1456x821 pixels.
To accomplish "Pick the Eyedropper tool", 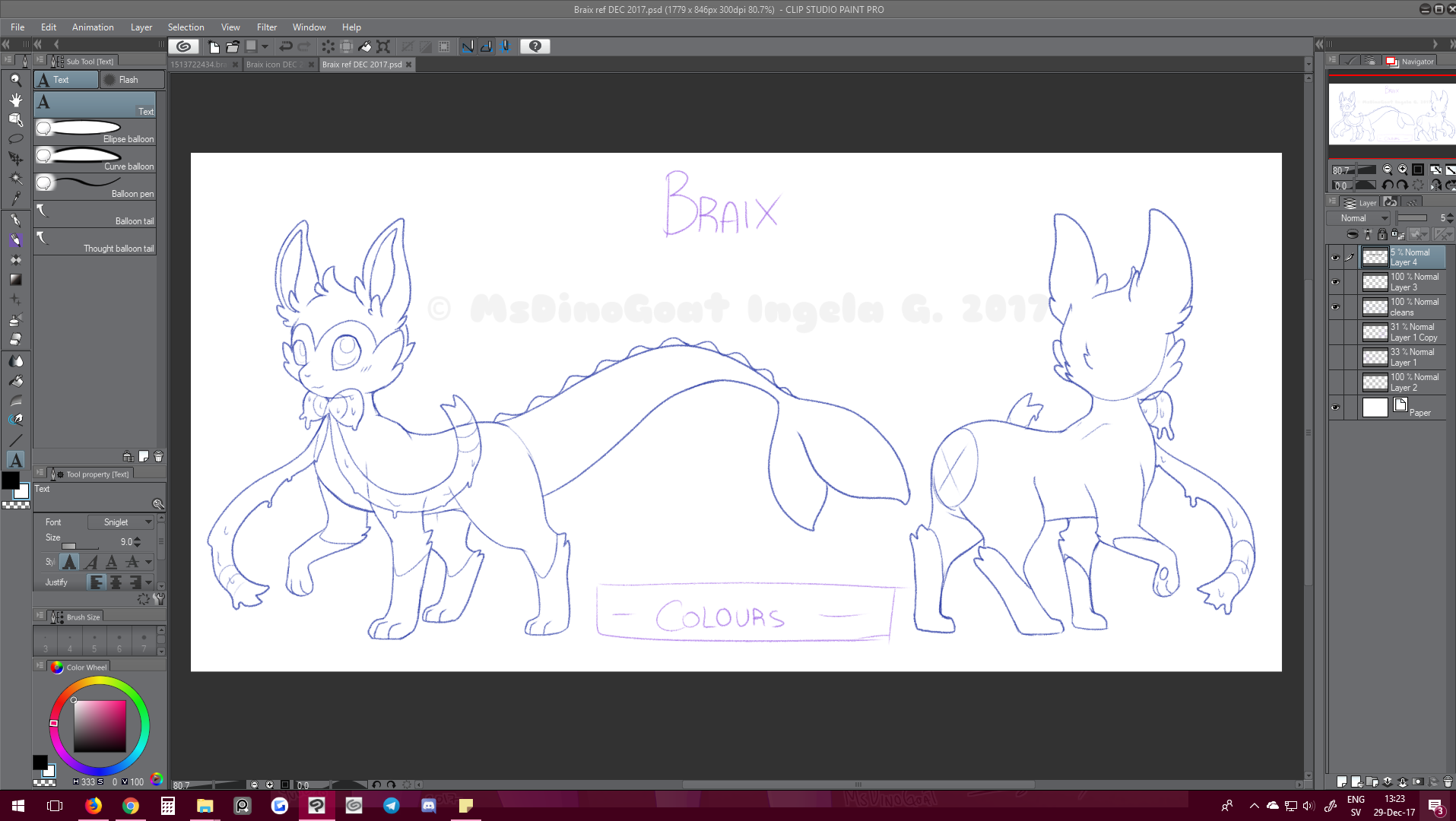I will (x=15, y=199).
